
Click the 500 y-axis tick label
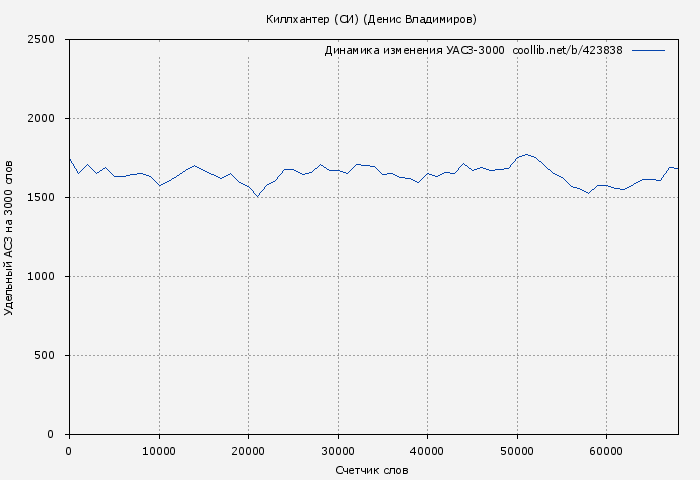[x=50, y=356]
